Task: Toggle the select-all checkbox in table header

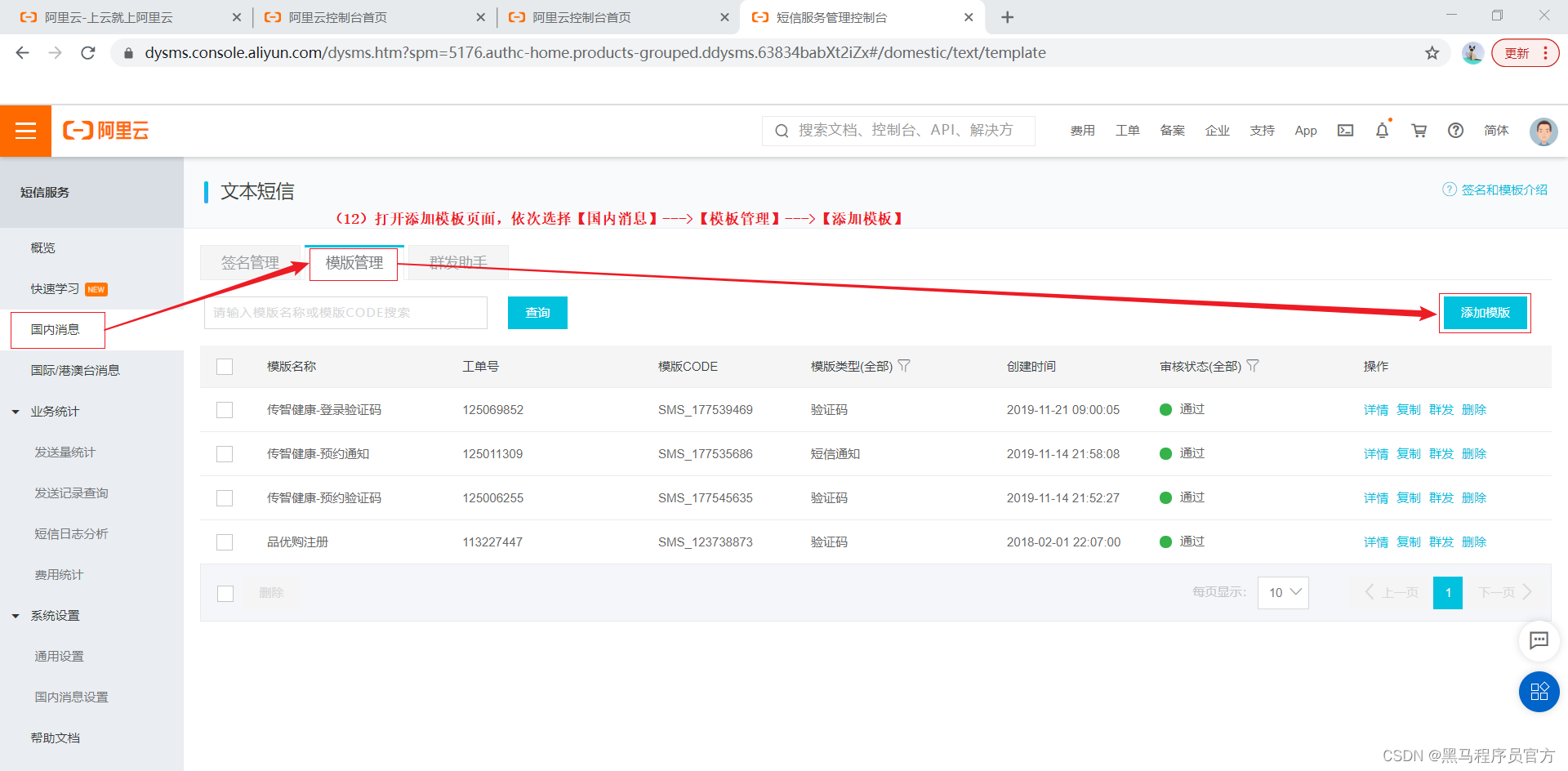Action: point(225,367)
